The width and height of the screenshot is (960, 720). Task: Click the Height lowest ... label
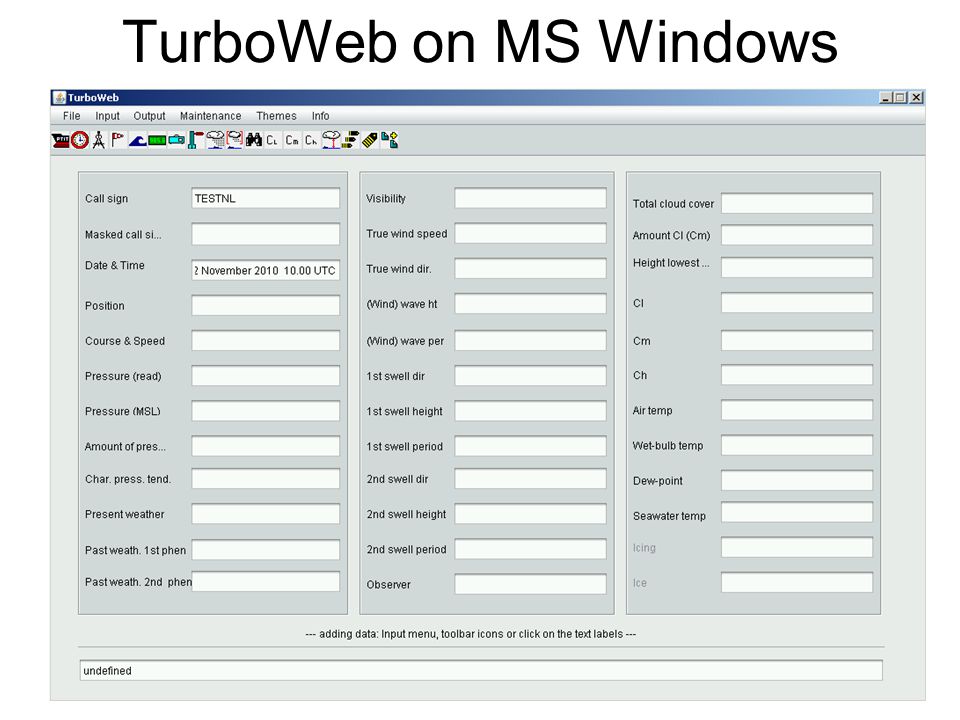point(671,263)
